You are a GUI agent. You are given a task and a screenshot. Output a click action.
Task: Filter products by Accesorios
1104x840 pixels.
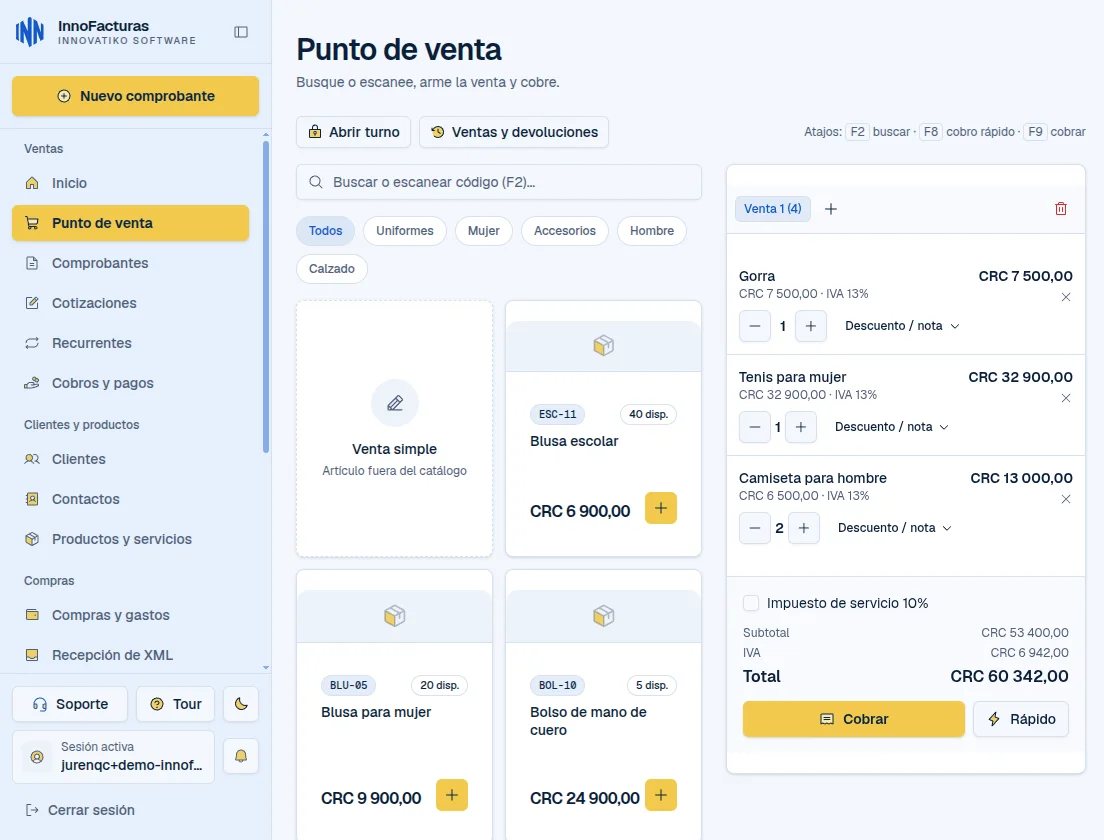point(565,231)
